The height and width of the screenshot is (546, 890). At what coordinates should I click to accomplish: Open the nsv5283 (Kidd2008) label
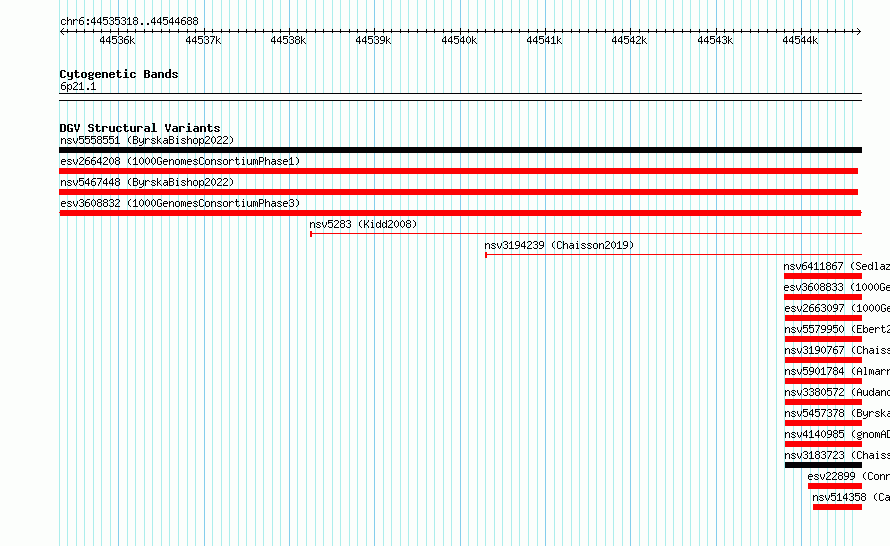(363, 224)
